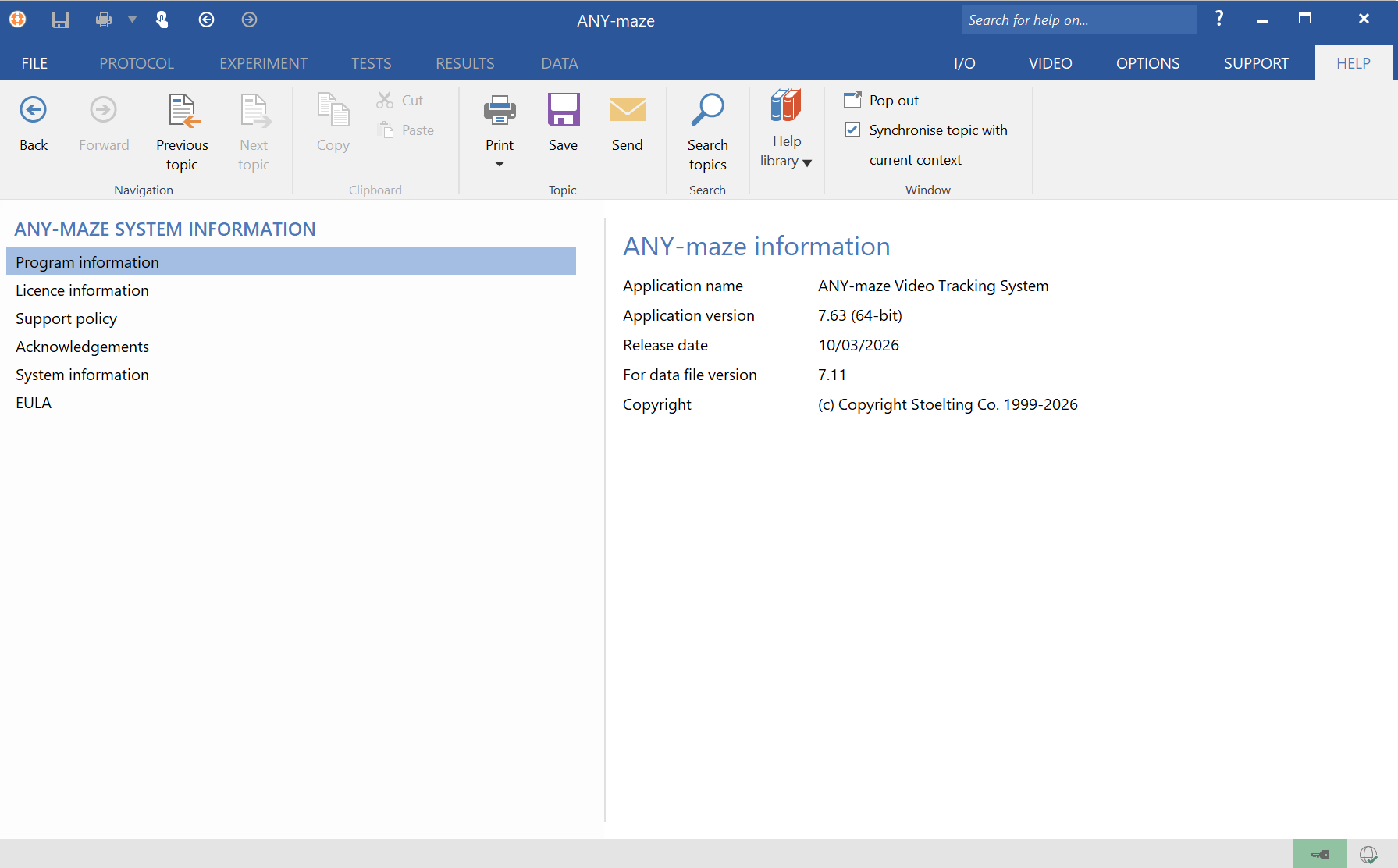Click the question mark help button
The height and width of the screenshot is (868, 1398).
(x=1219, y=20)
